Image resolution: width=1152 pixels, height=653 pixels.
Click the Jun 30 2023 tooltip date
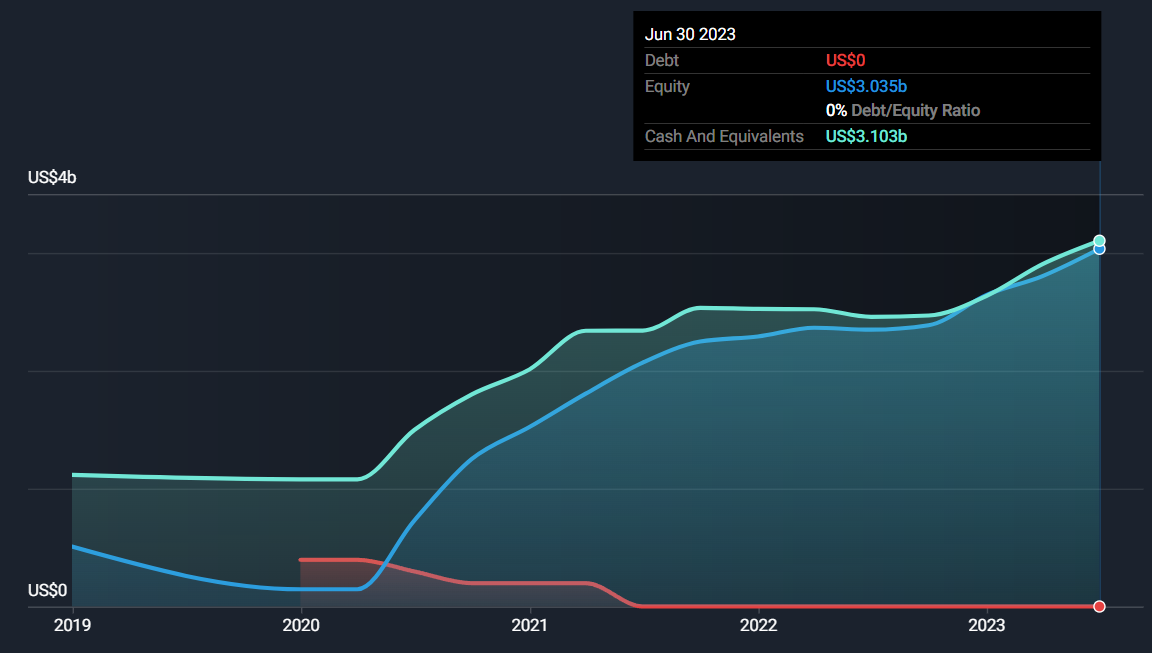pos(690,35)
